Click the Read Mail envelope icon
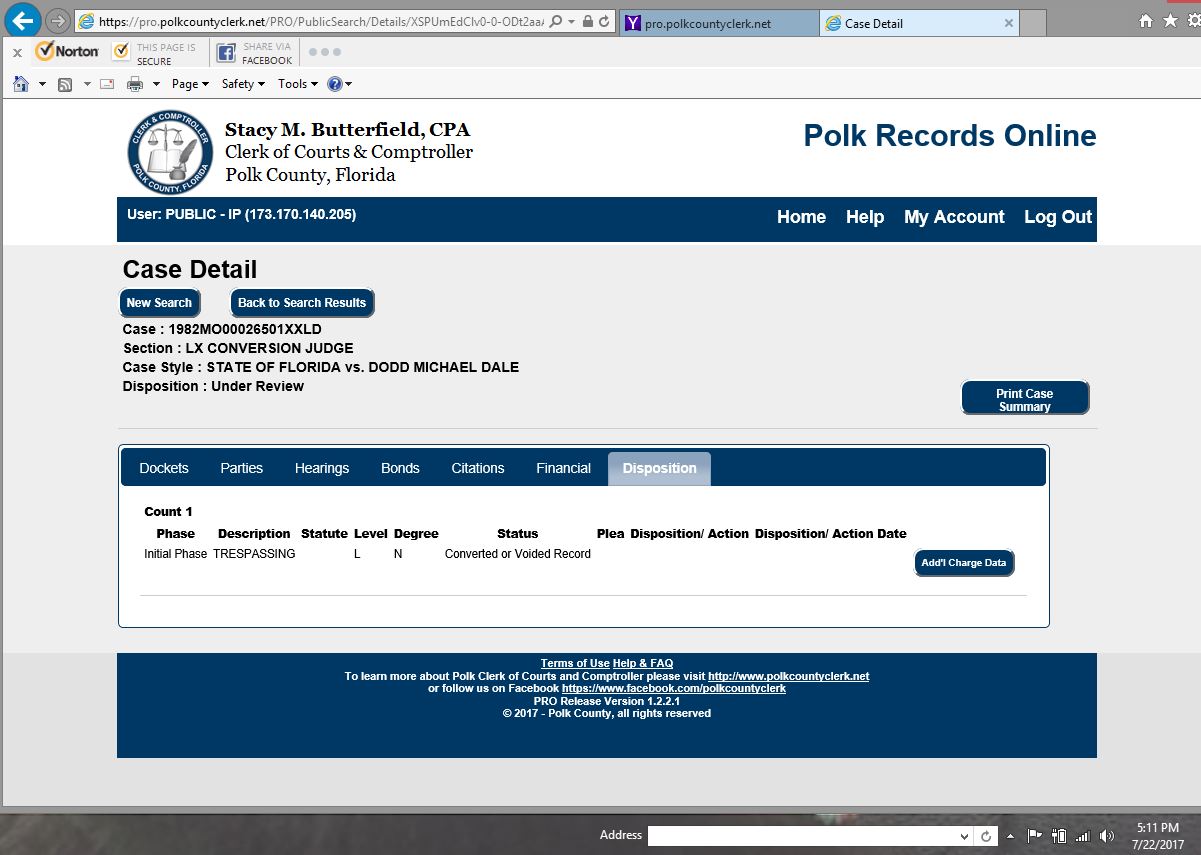This screenshot has width=1201, height=855. [x=107, y=84]
